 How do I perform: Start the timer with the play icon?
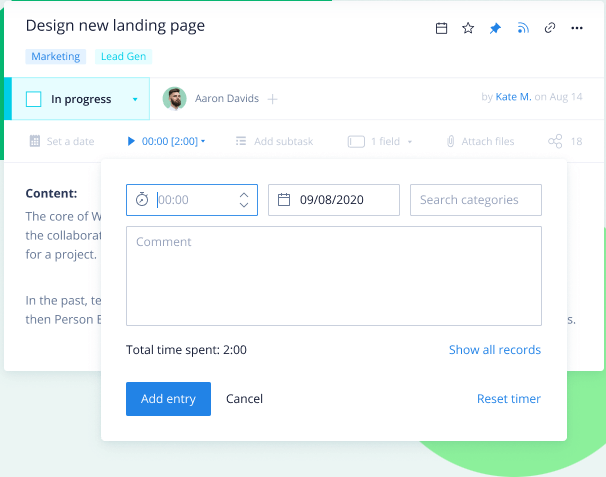tap(131, 141)
